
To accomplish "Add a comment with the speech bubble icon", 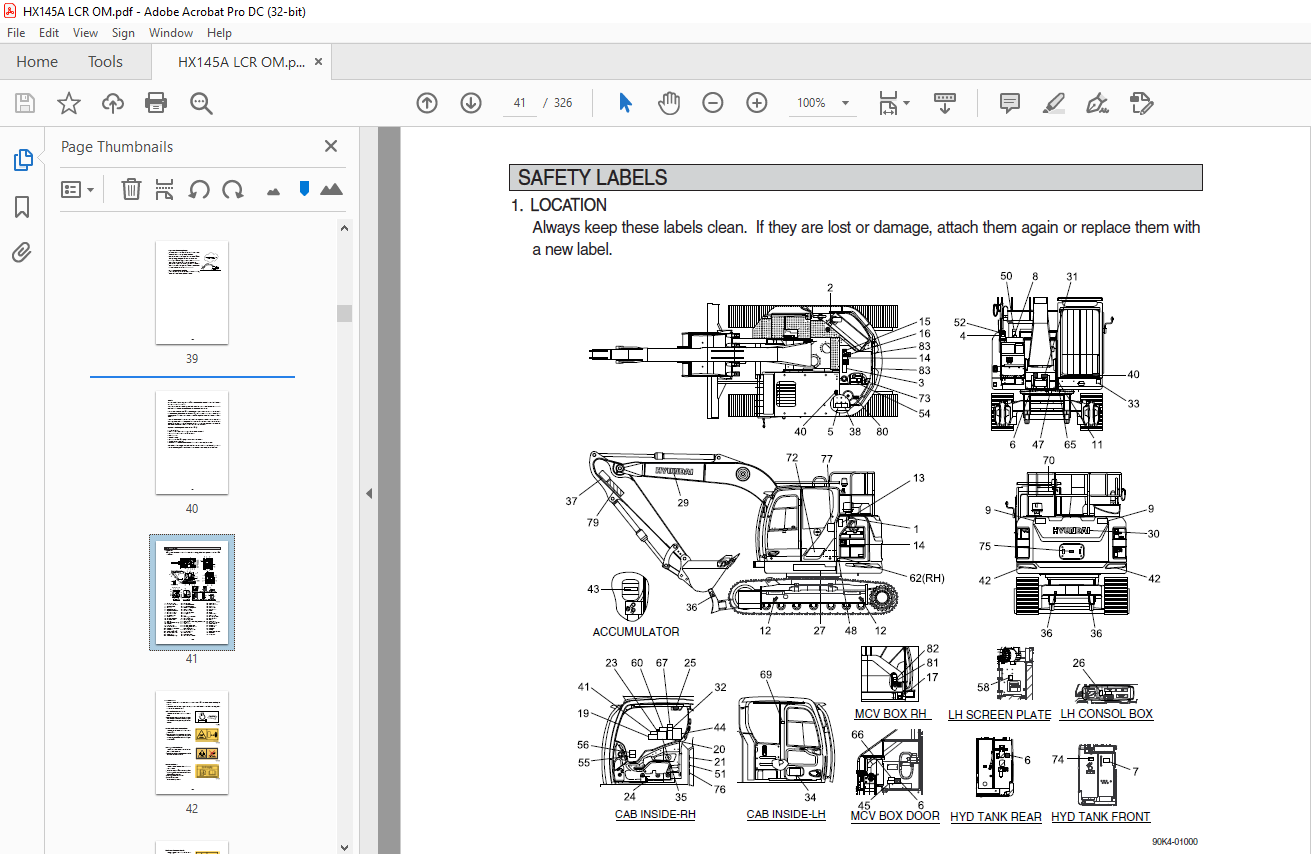I will pyautogui.click(x=1010, y=103).
